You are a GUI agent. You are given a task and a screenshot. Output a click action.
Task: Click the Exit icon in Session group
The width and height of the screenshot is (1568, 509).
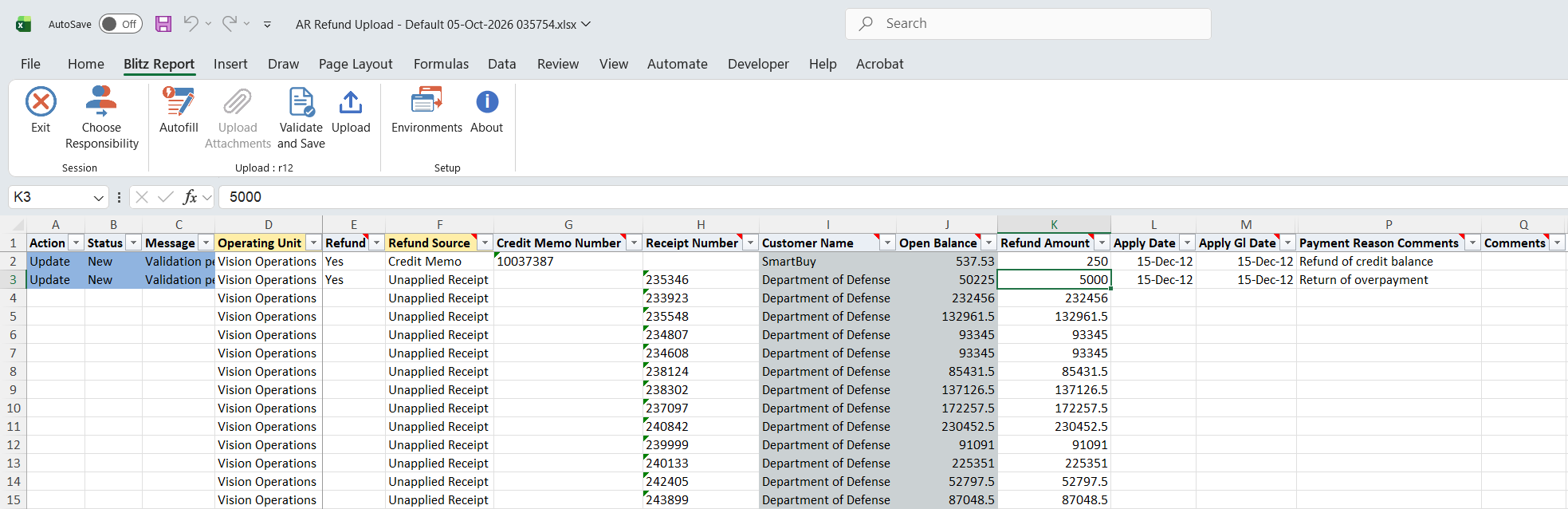[41, 102]
